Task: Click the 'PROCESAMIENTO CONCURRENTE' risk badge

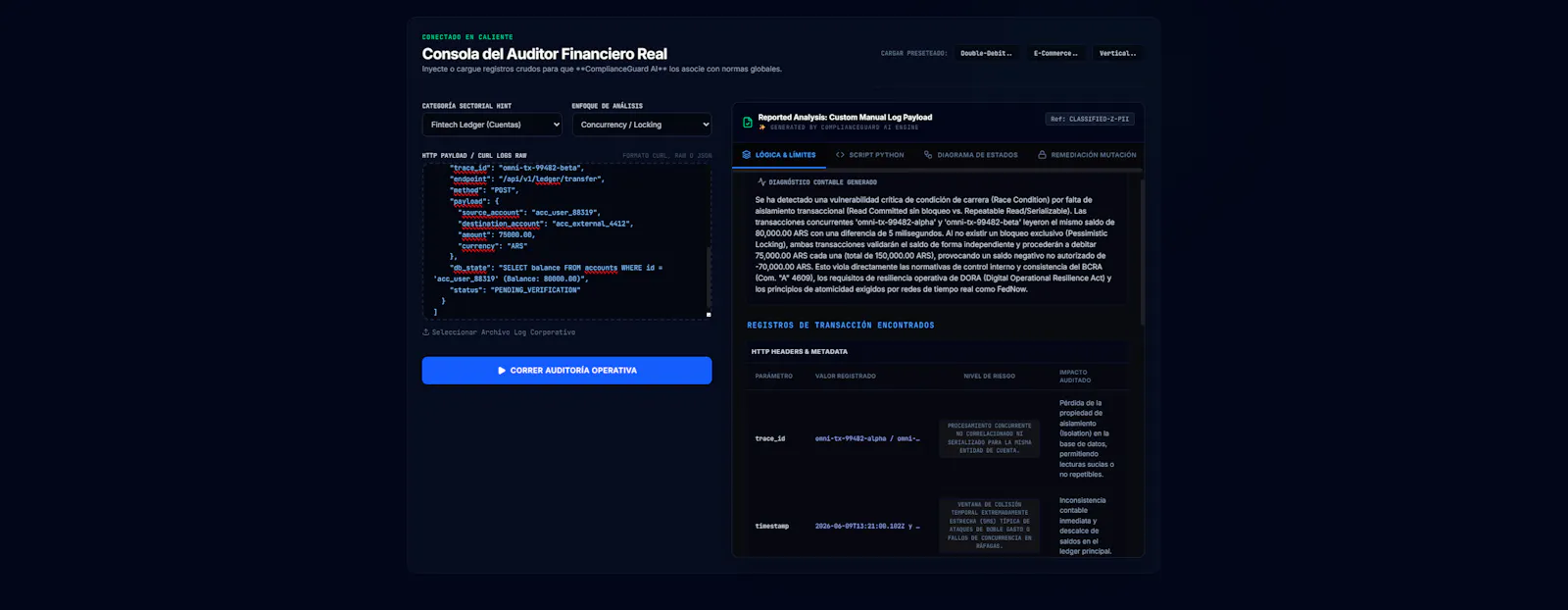Action: pyautogui.click(x=989, y=438)
